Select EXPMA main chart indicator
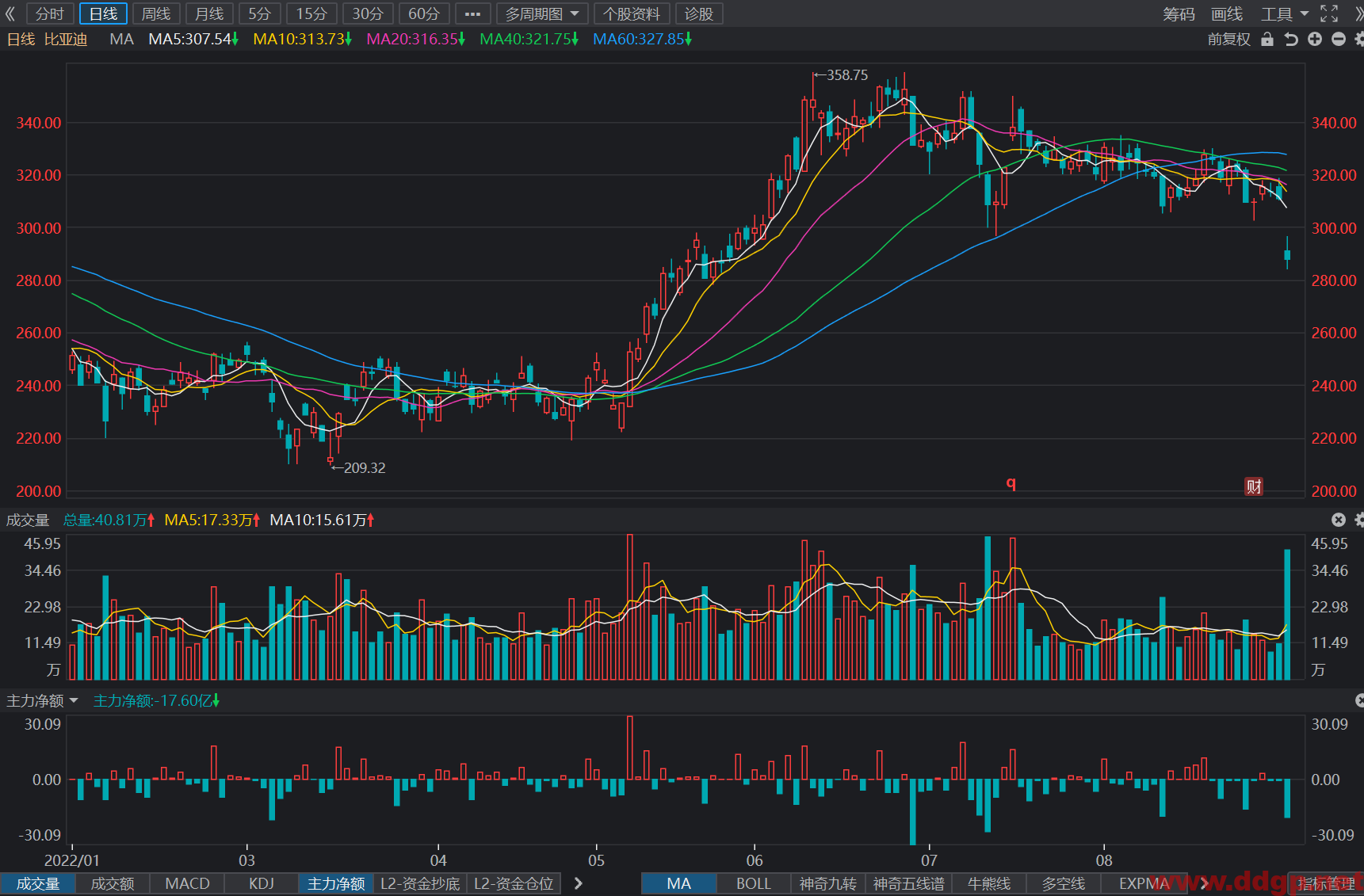 pos(1144,883)
